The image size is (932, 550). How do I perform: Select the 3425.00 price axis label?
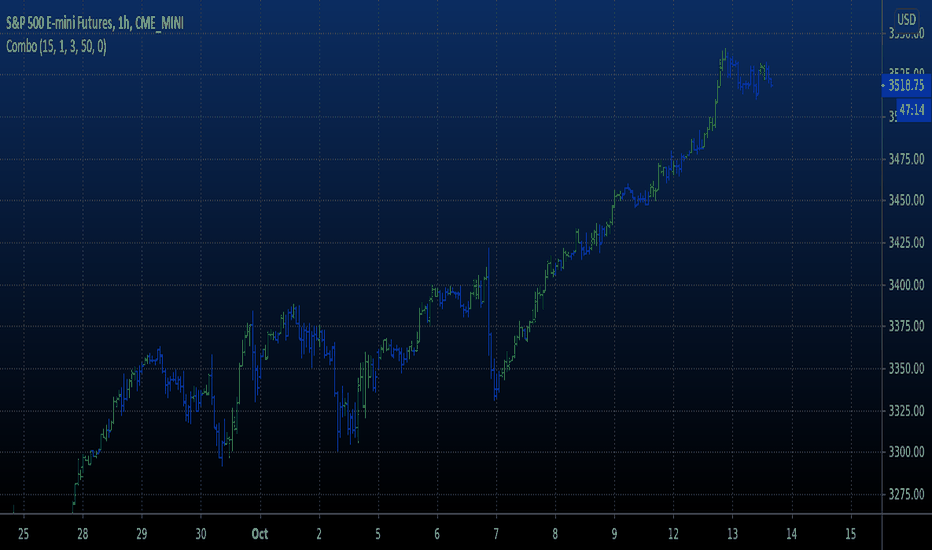[906, 243]
